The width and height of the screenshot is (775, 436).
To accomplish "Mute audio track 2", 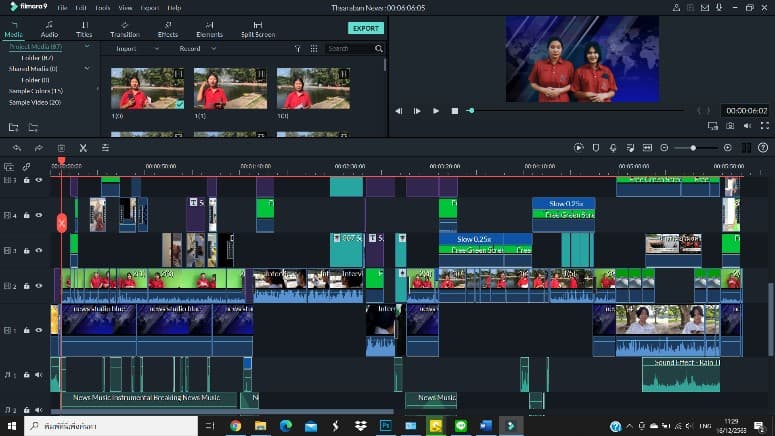I will pos(39,410).
